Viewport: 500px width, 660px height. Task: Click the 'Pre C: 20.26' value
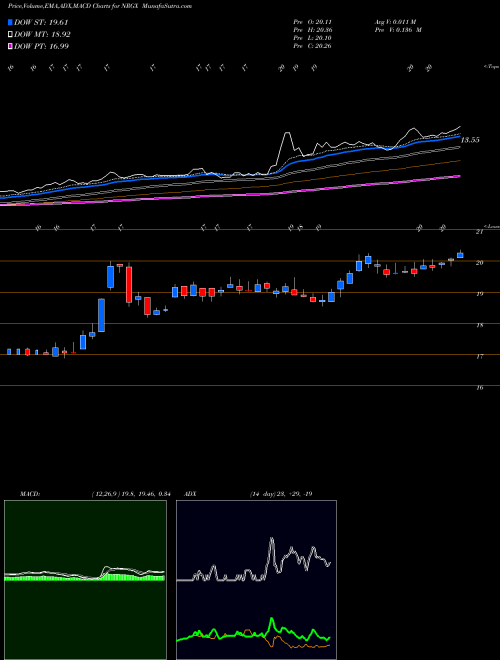(x=312, y=46)
